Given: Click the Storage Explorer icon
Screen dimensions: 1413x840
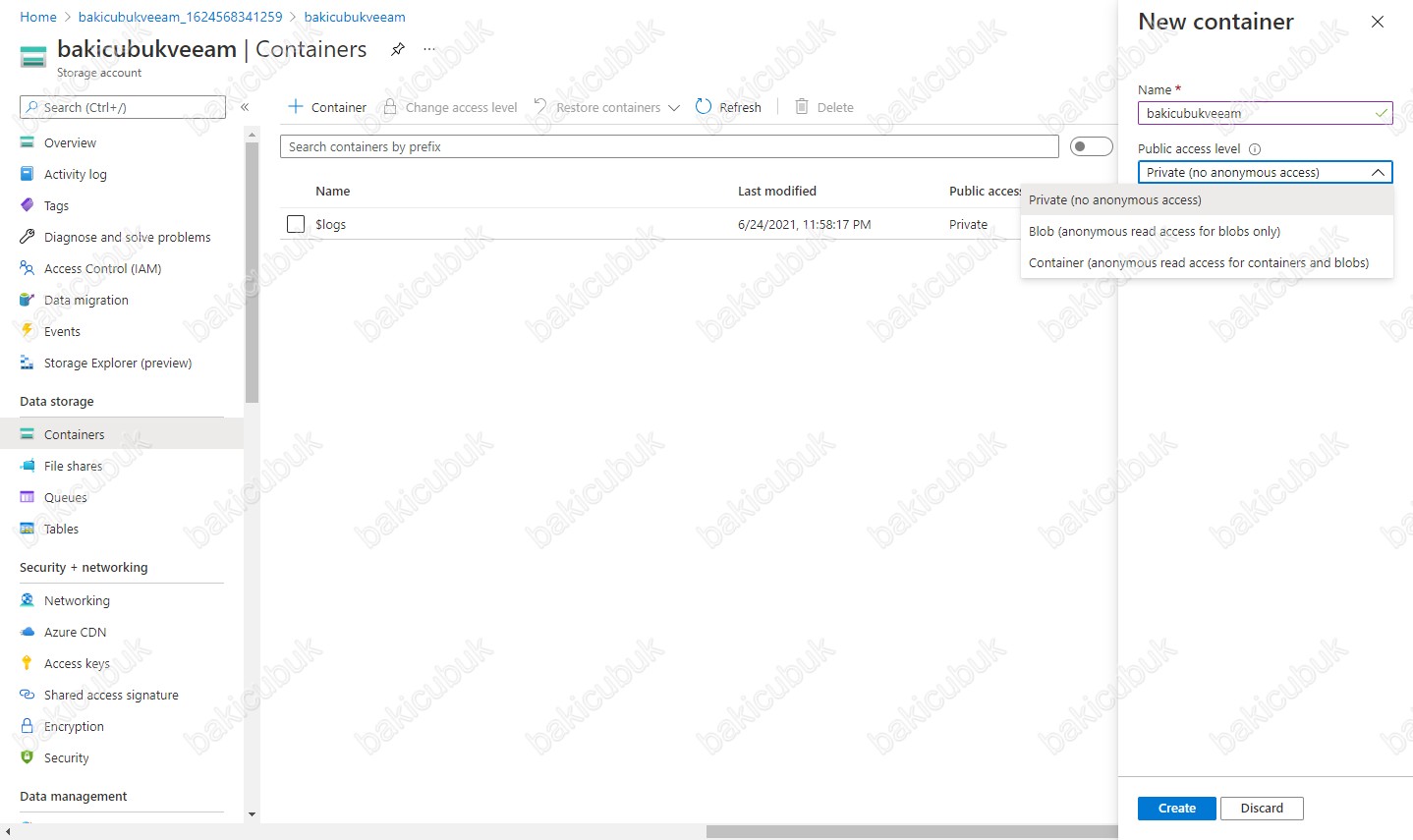Looking at the screenshot, I should [x=28, y=363].
